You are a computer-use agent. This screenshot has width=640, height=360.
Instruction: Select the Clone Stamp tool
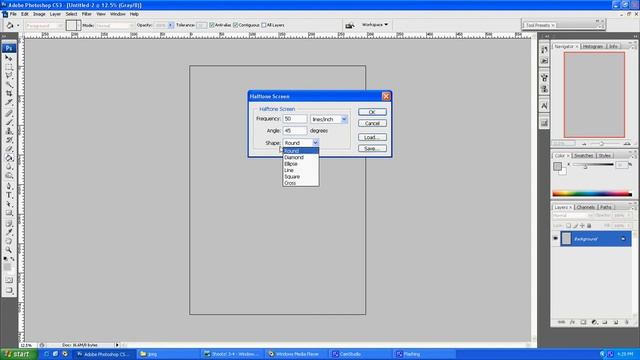(9, 131)
